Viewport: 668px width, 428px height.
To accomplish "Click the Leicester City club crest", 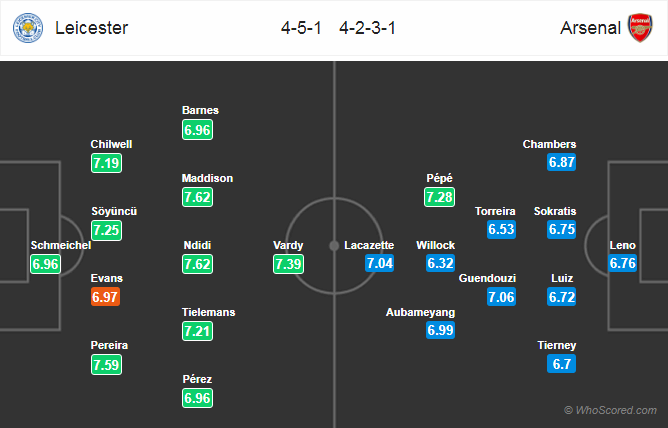I will (28, 28).
